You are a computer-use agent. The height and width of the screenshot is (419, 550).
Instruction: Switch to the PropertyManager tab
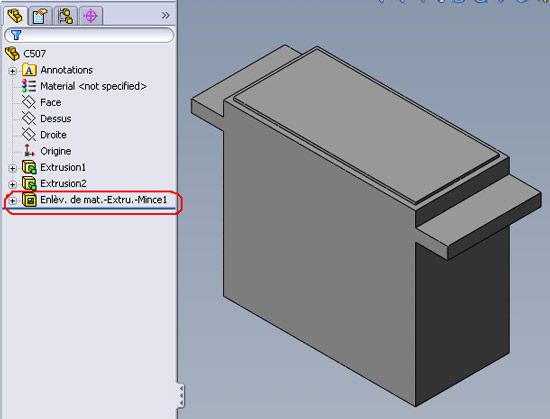[x=40, y=16]
